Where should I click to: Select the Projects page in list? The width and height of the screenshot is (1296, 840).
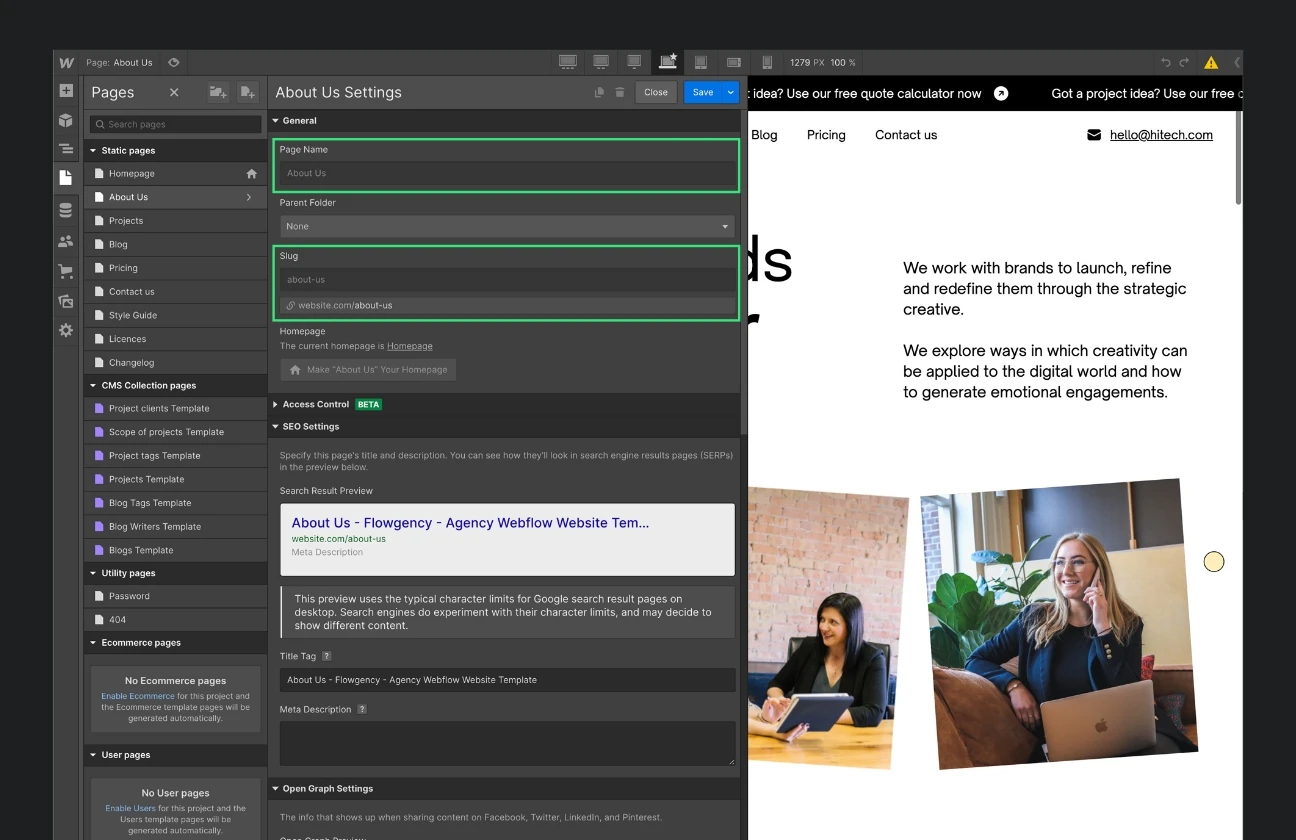pos(175,221)
